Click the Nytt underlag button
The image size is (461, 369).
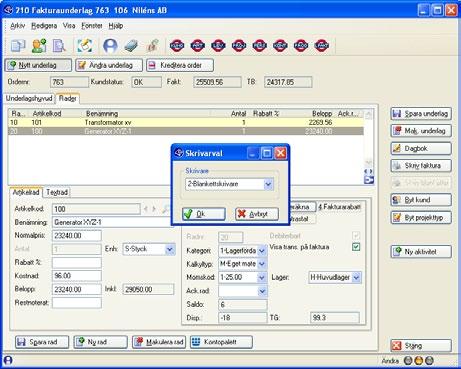point(38,65)
